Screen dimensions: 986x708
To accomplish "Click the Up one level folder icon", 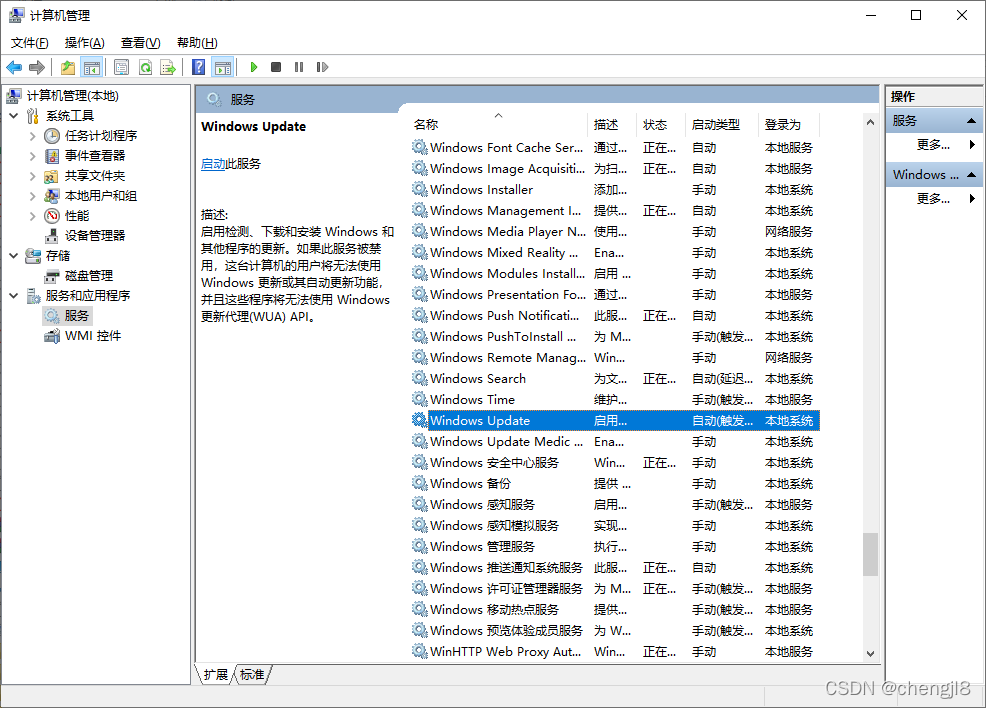I will pyautogui.click(x=68, y=67).
